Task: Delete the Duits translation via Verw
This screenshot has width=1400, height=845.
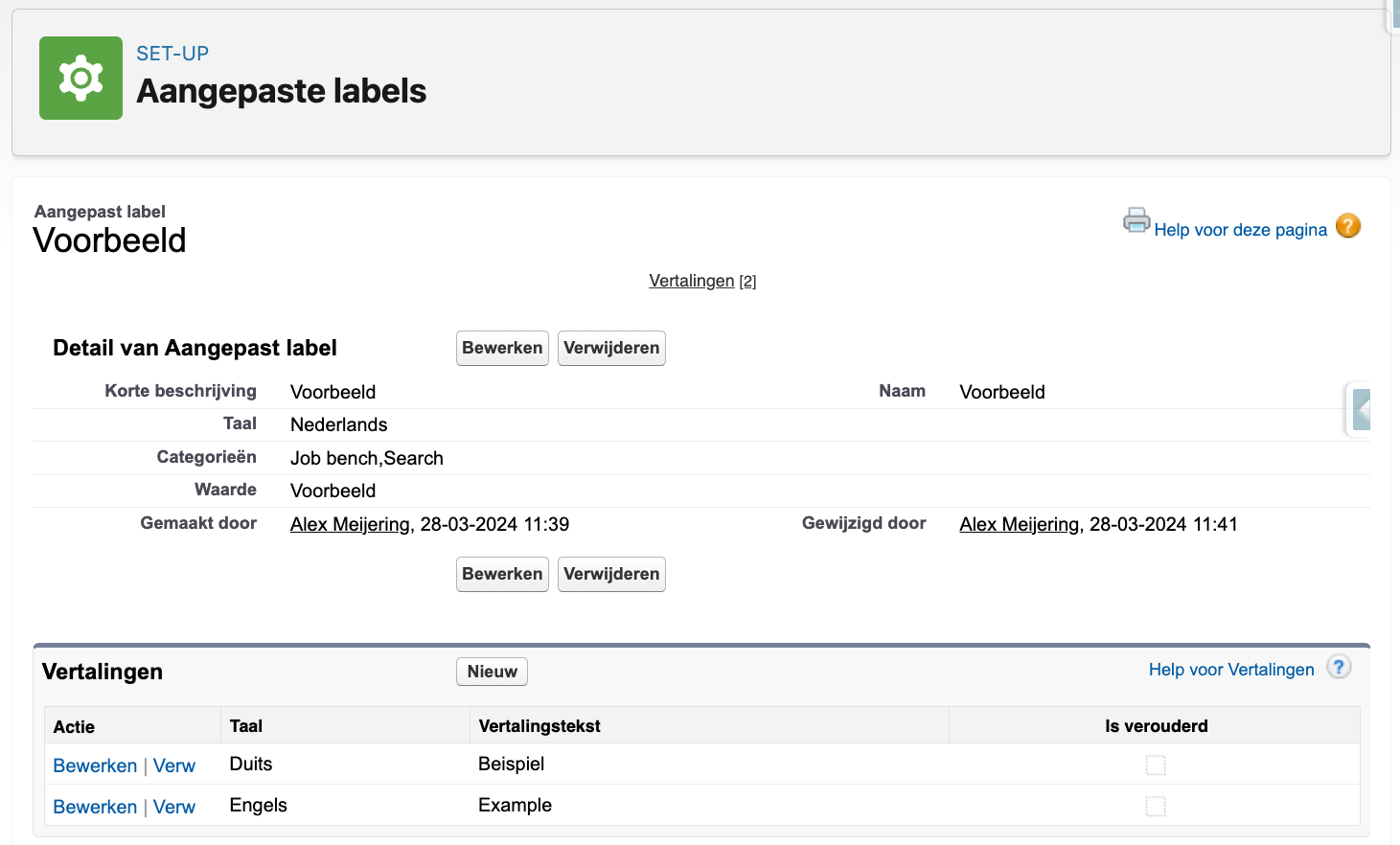Action: click(174, 765)
